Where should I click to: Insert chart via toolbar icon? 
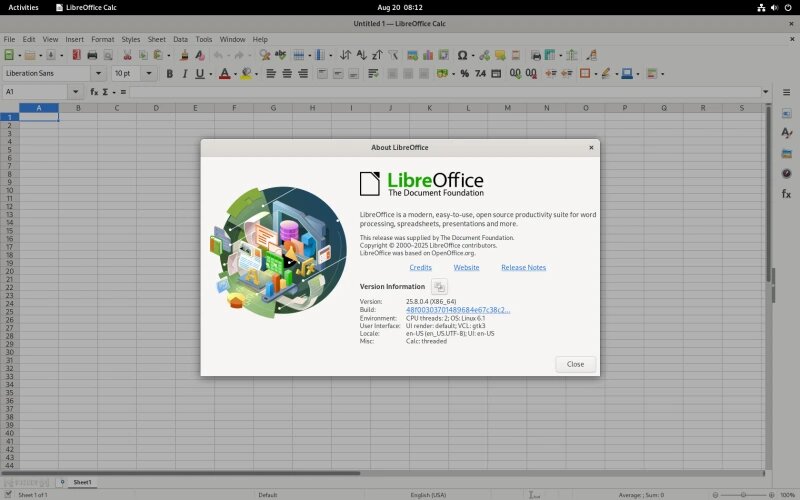[428, 55]
